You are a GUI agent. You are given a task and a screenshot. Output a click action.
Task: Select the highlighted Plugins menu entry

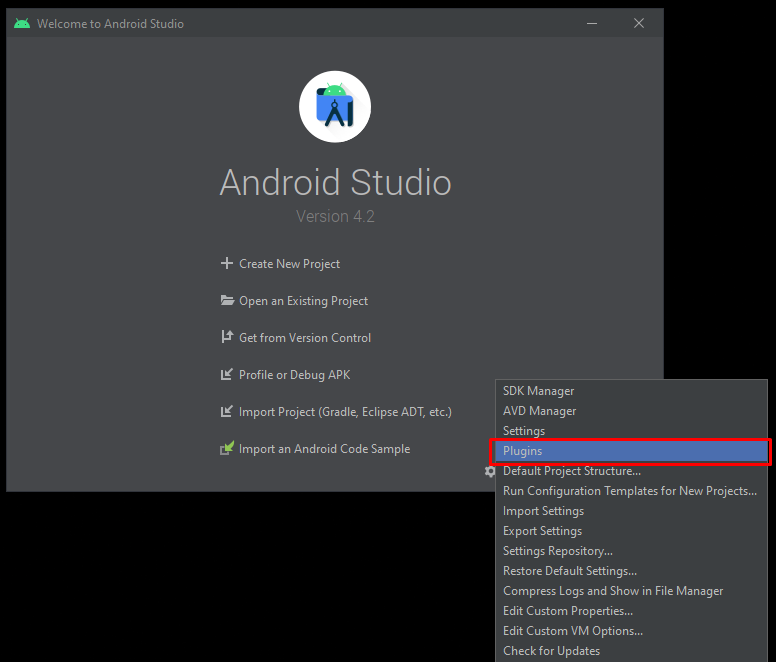click(631, 451)
